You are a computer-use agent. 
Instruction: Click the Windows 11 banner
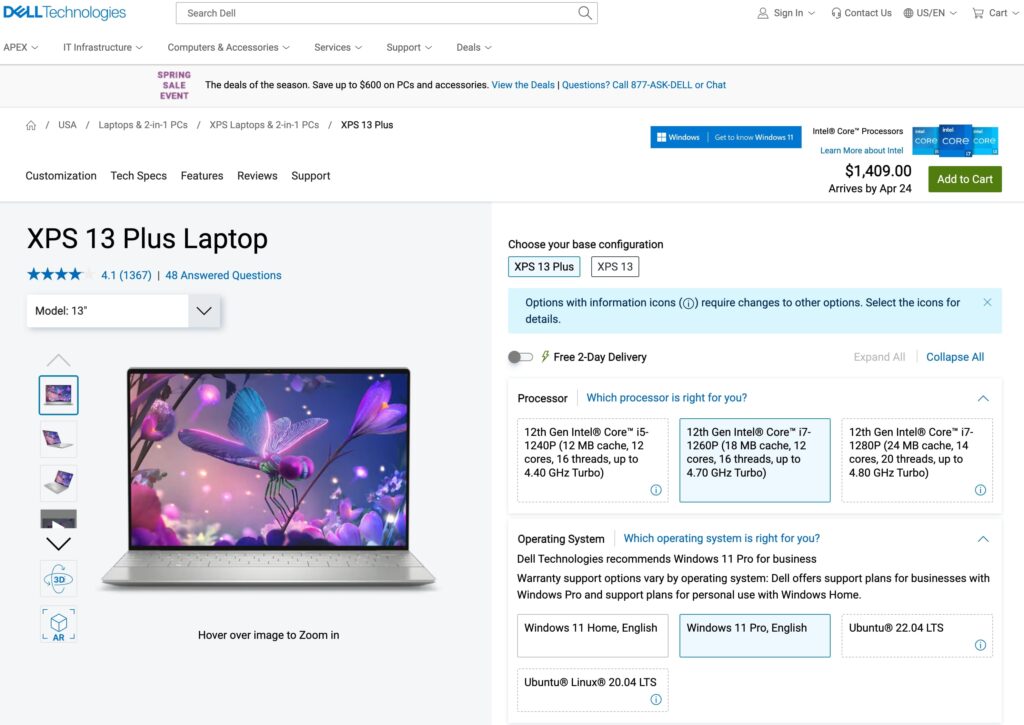click(x=726, y=137)
